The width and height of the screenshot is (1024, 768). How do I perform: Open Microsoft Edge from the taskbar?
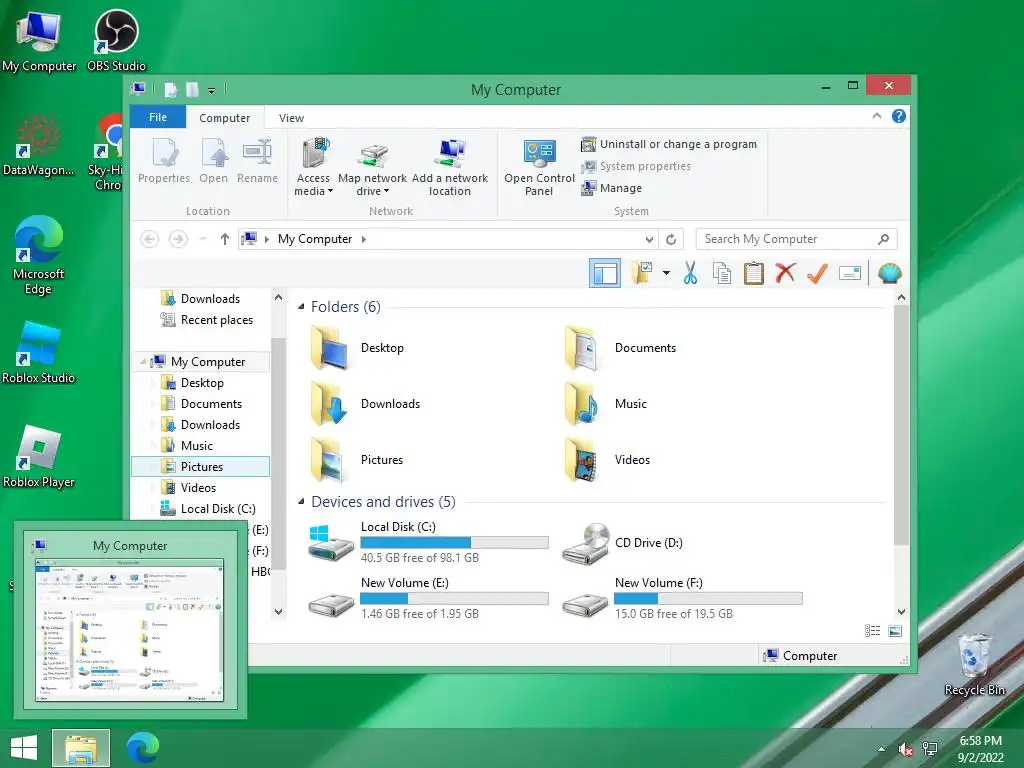click(x=143, y=748)
